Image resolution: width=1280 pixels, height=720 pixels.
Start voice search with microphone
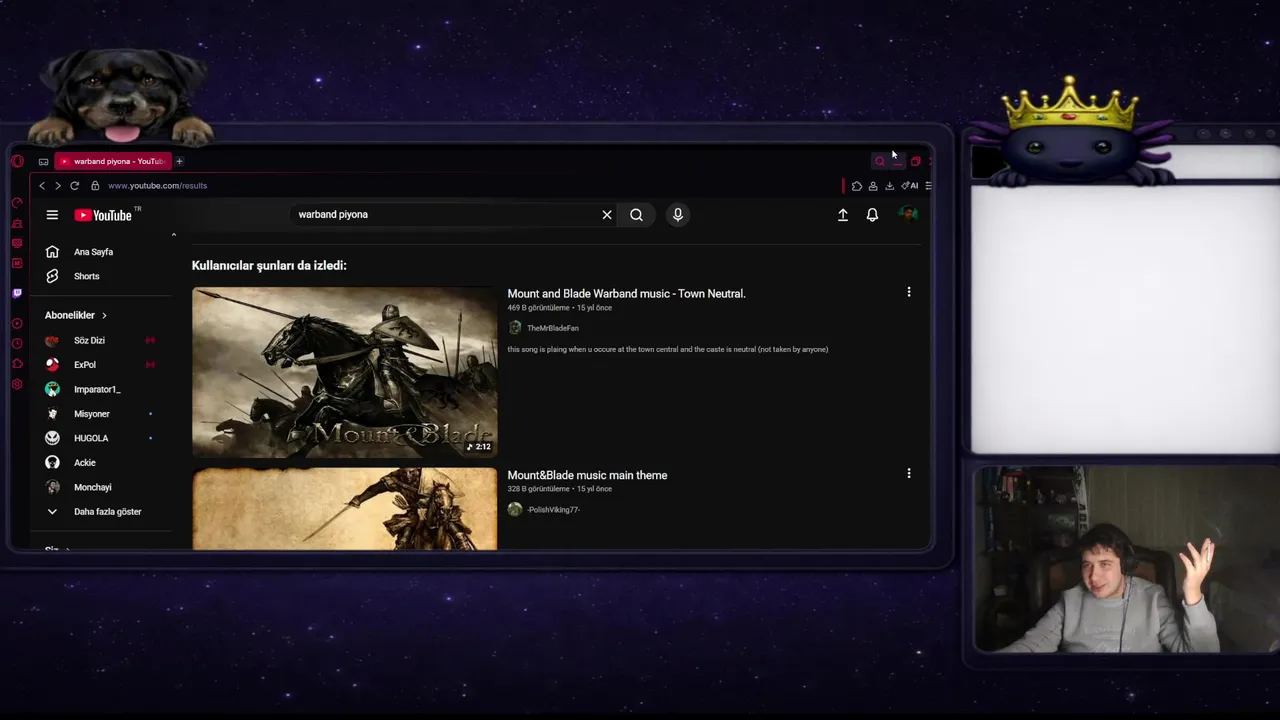678,215
